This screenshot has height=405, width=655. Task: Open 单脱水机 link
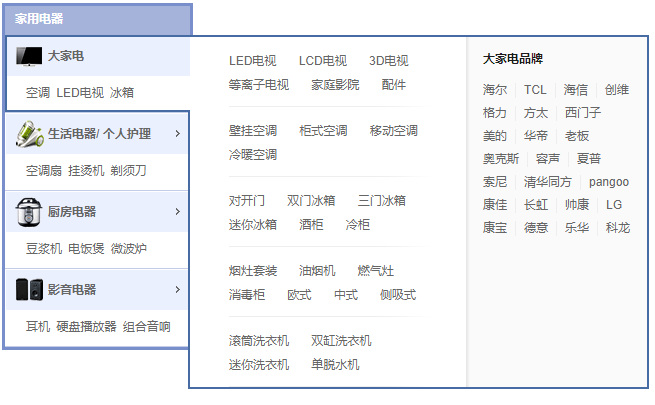[335, 365]
